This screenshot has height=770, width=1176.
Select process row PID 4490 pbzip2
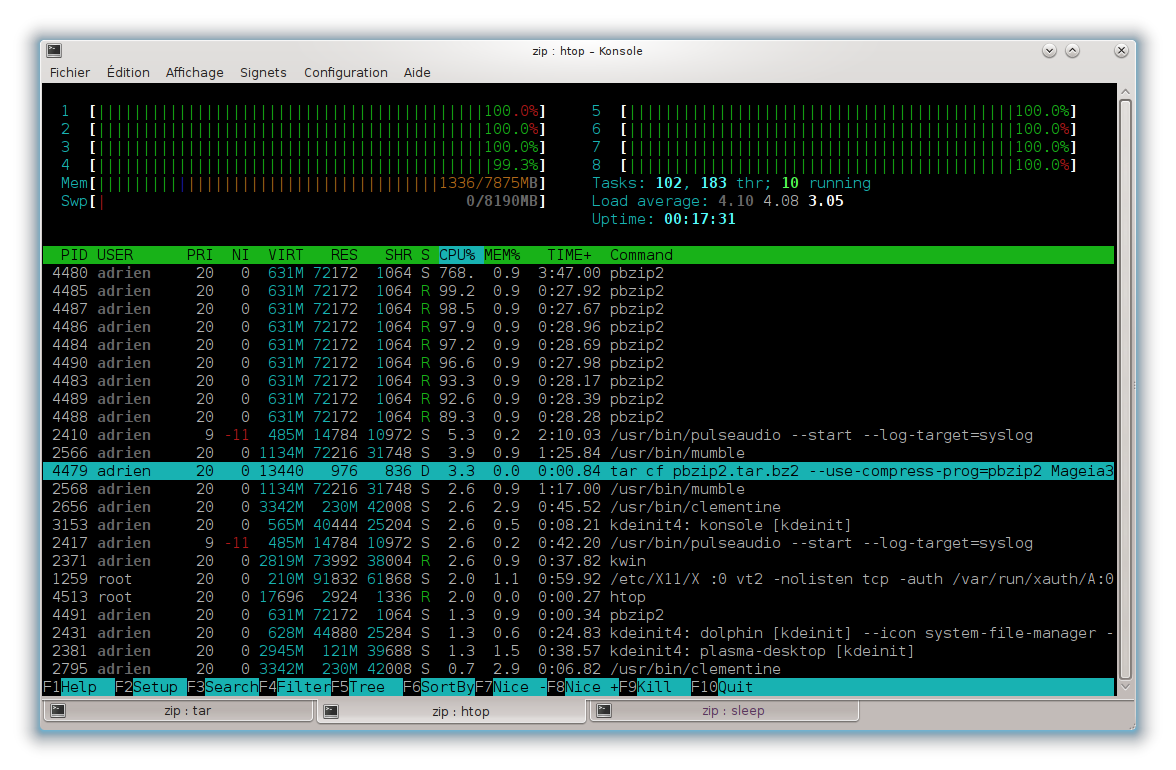pyautogui.click(x=578, y=363)
